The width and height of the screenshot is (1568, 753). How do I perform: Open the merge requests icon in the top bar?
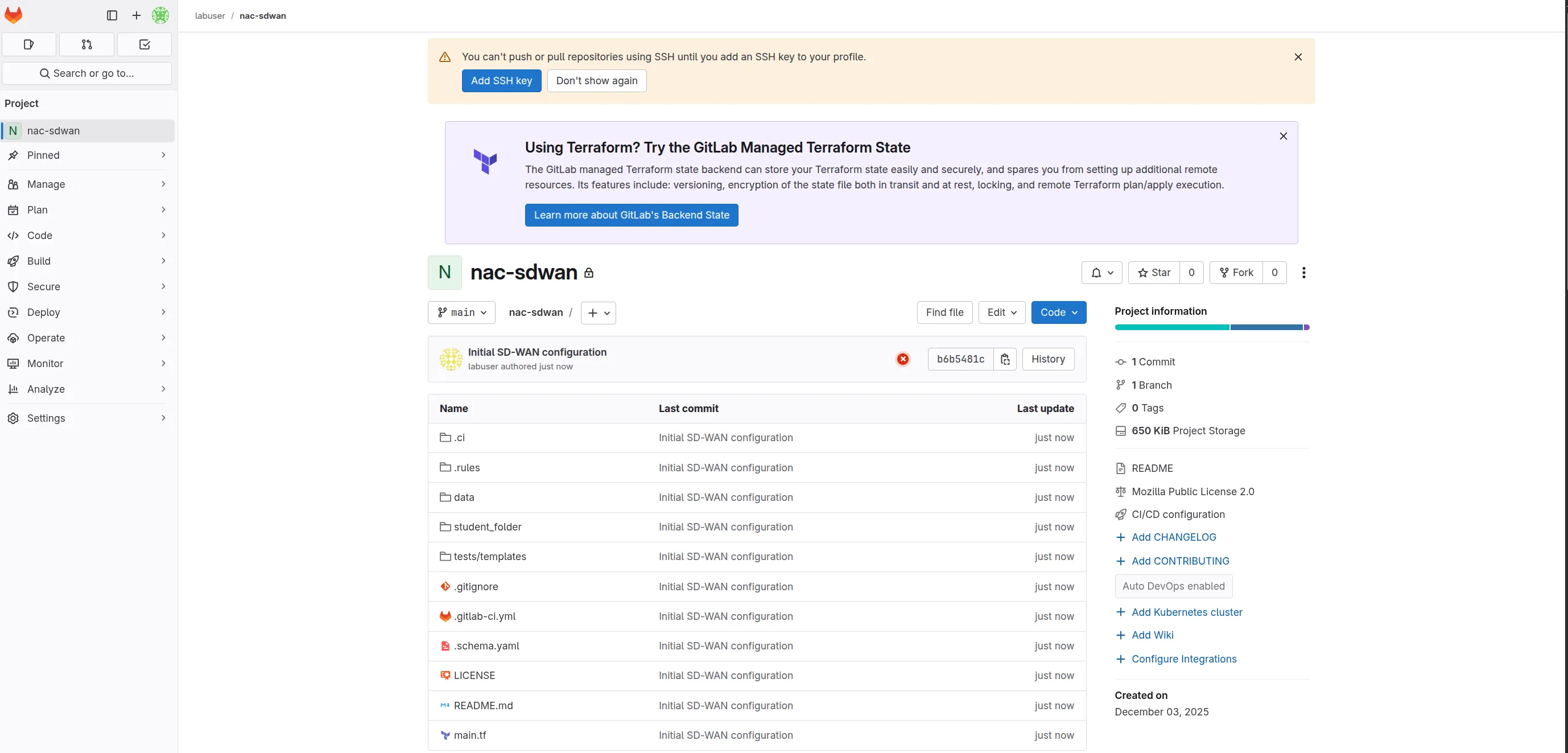(86, 44)
